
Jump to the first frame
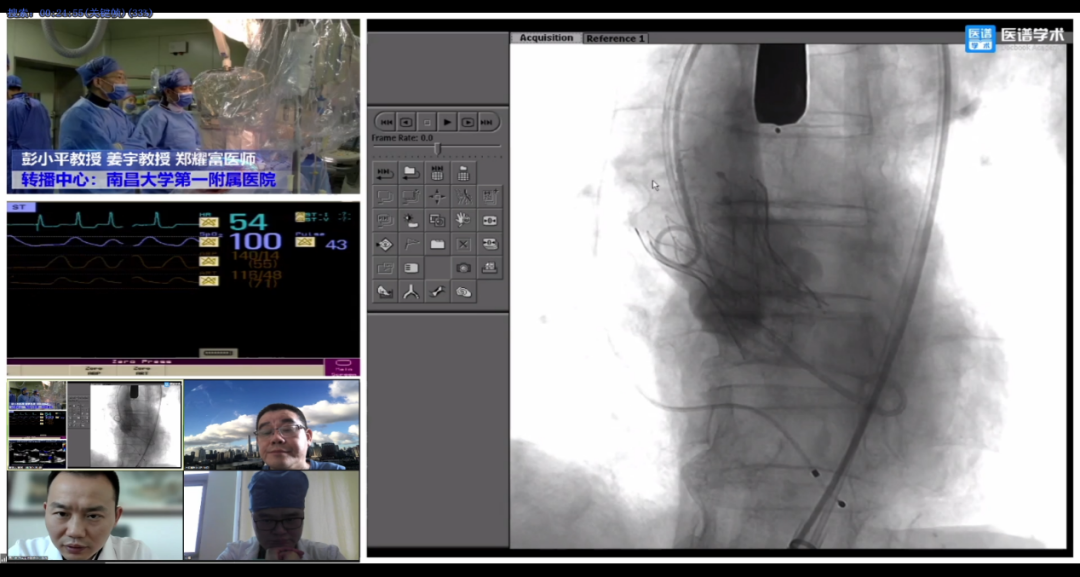pos(385,122)
